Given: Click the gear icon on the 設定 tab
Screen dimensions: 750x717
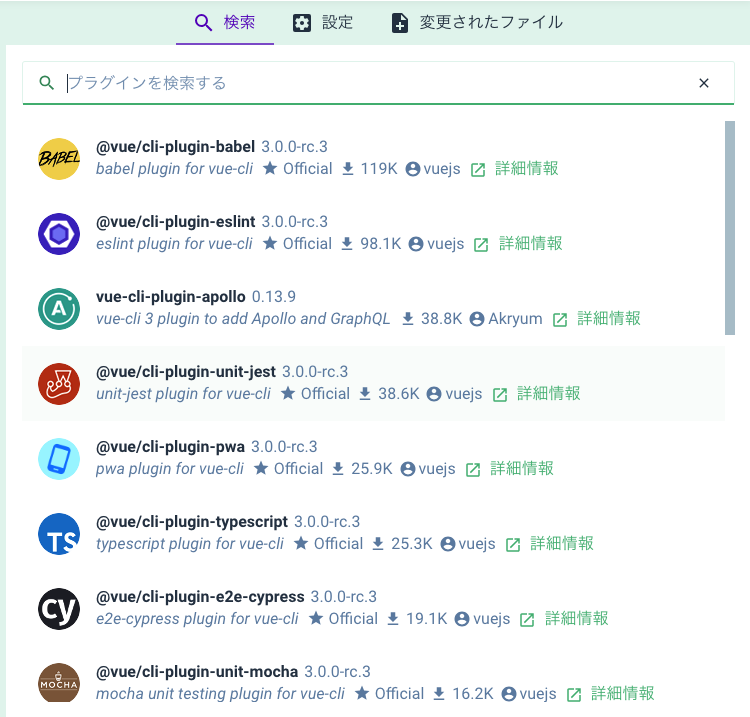Looking at the screenshot, I should pos(302,23).
